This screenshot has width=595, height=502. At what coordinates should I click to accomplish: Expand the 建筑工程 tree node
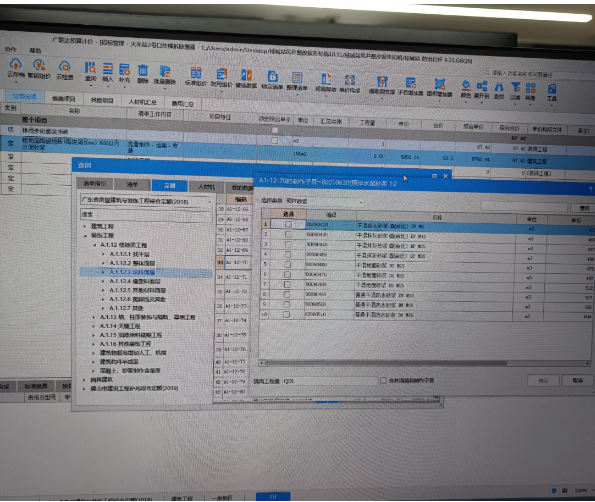click(85, 226)
